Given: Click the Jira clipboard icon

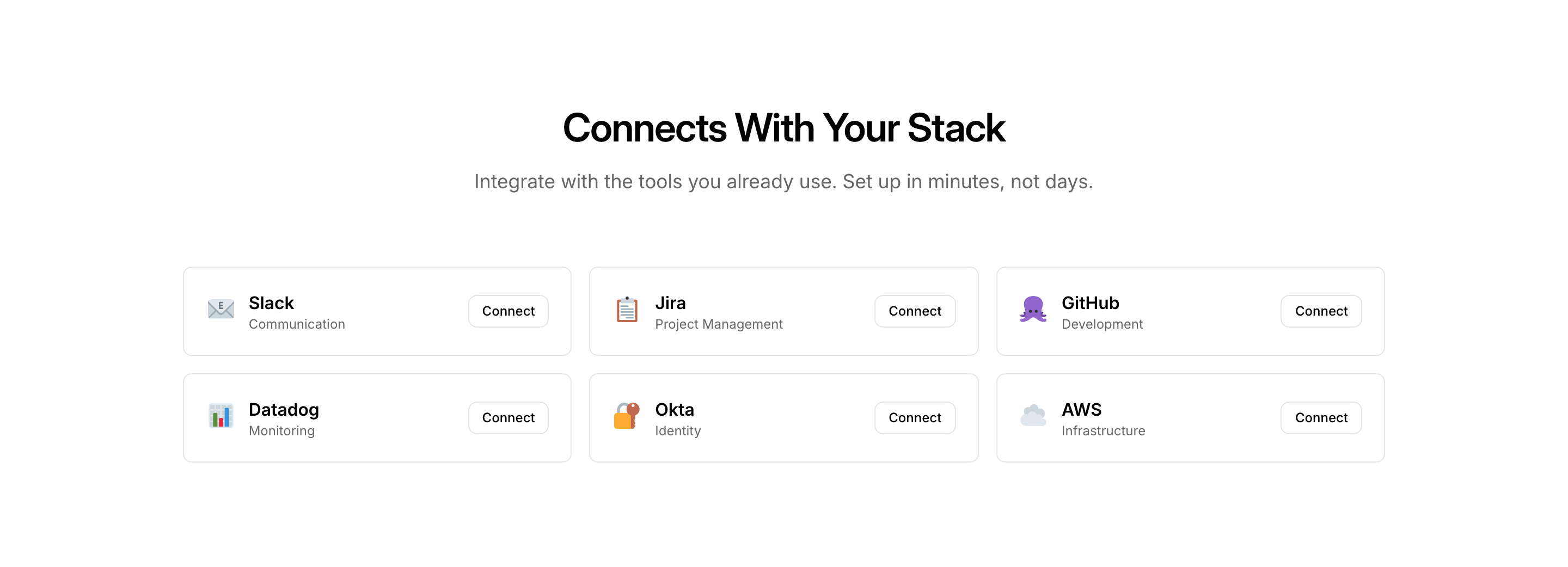Looking at the screenshot, I should pos(626,310).
